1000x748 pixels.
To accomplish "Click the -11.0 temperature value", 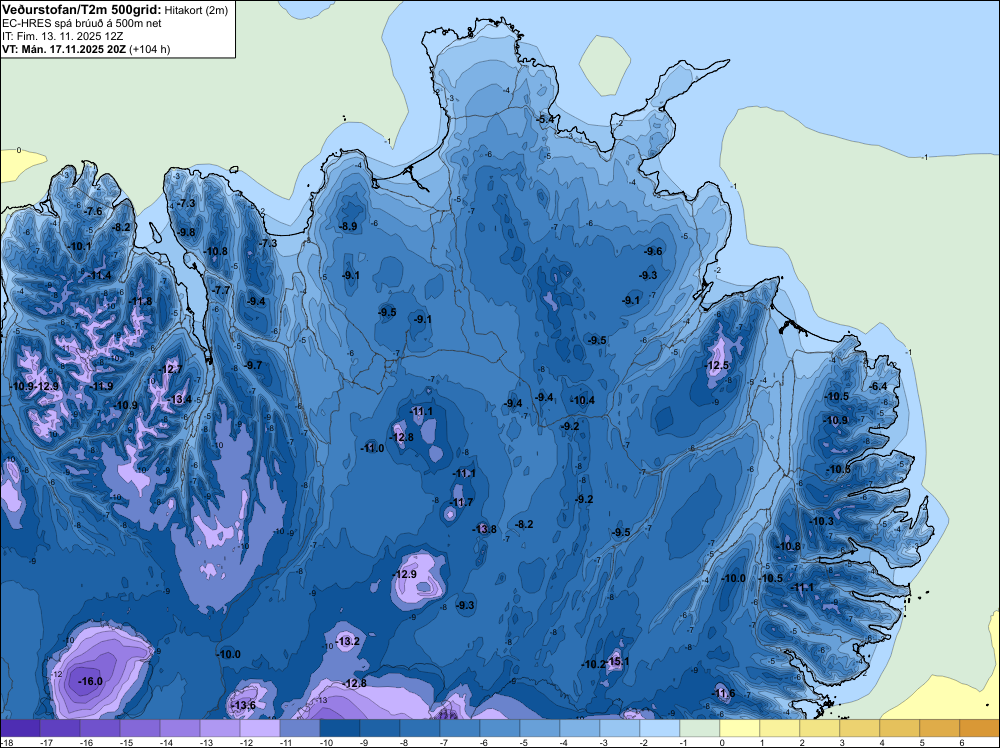I will (x=372, y=448).
